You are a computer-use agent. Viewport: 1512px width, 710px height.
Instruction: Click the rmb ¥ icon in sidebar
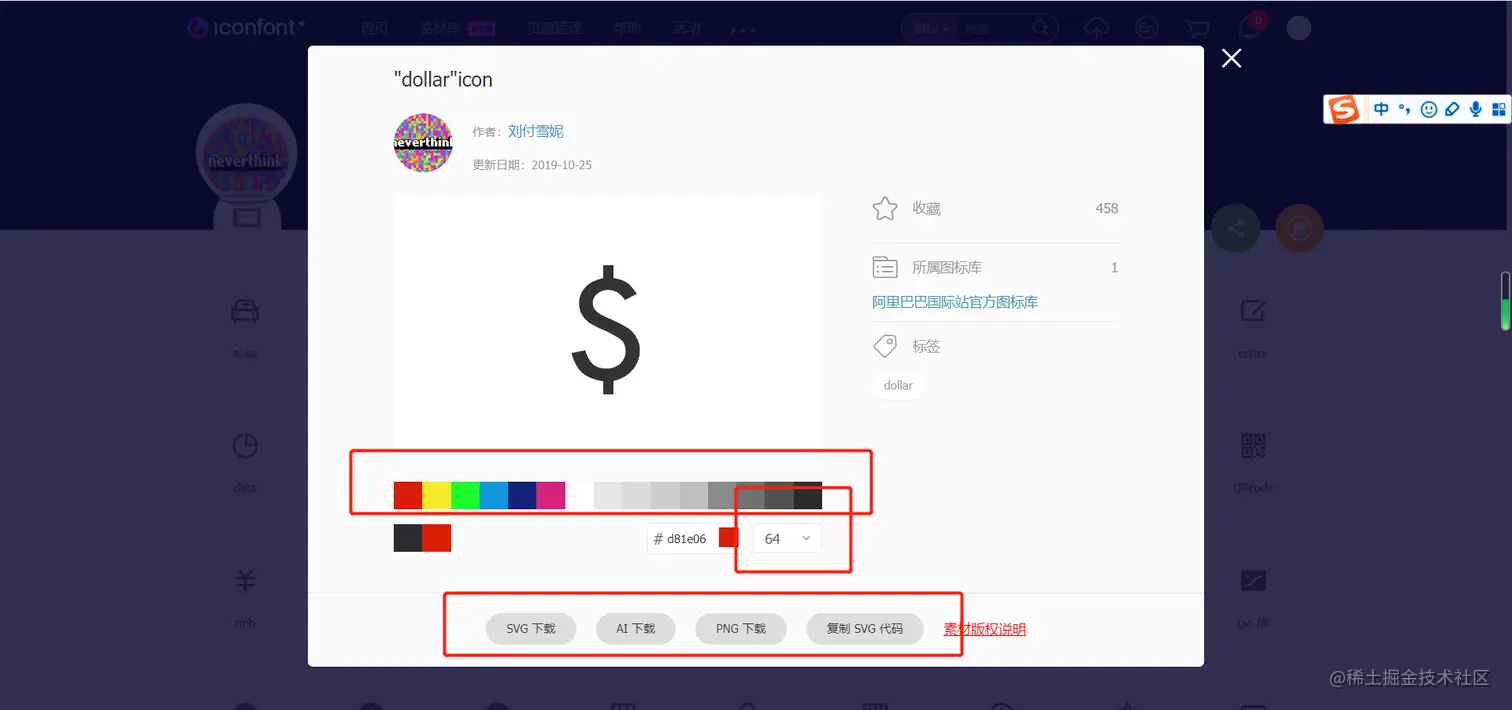244,581
